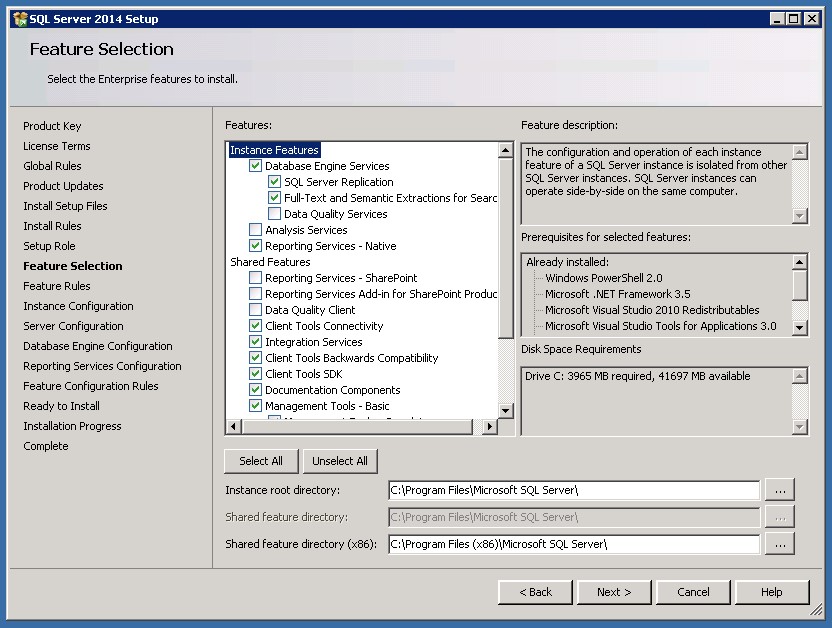Screen dimensions: 832x628
Task: Click the SQL Server Setup title bar icon
Action: coord(17,18)
